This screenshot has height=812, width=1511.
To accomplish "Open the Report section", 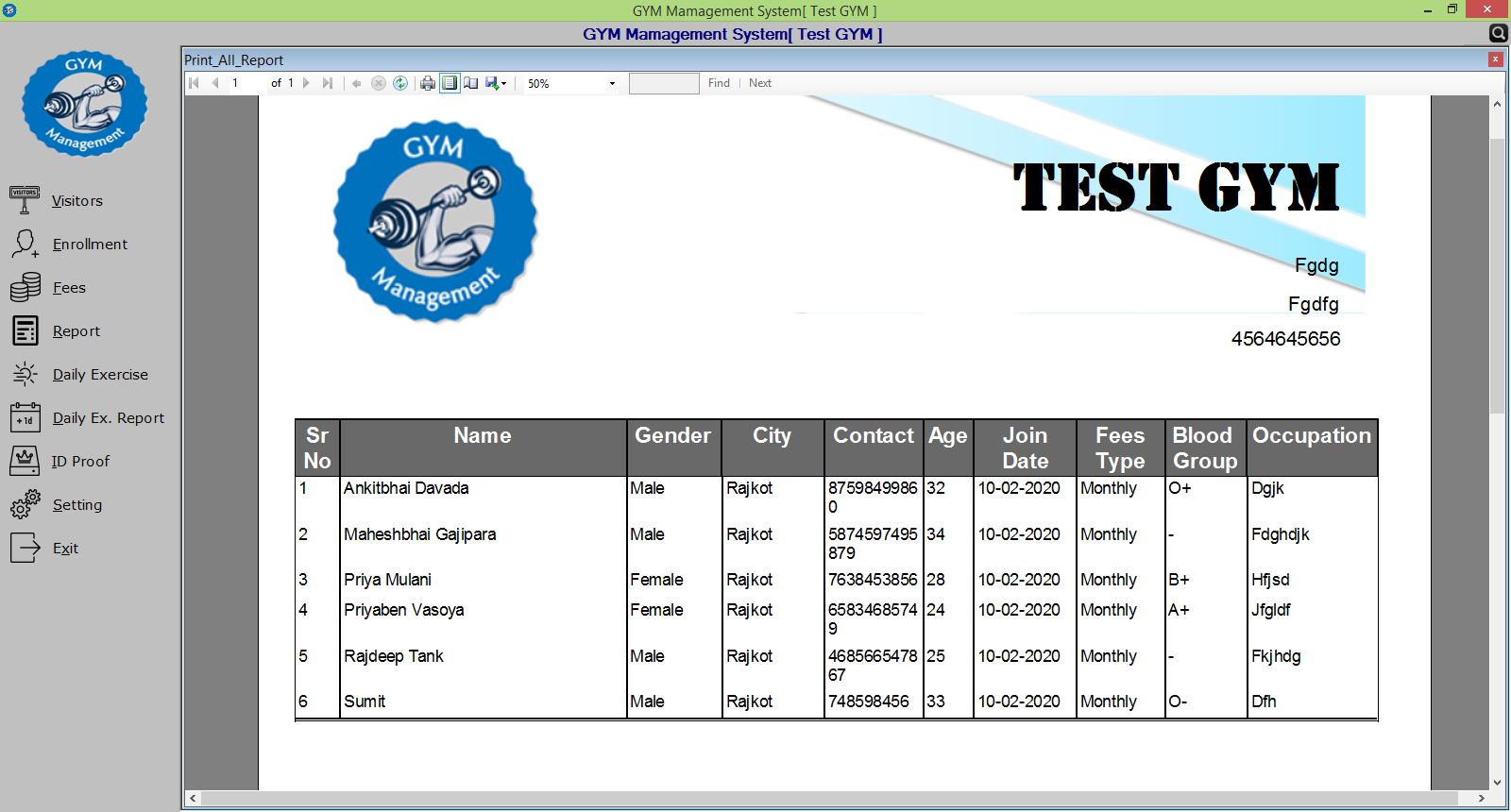I will 76,331.
